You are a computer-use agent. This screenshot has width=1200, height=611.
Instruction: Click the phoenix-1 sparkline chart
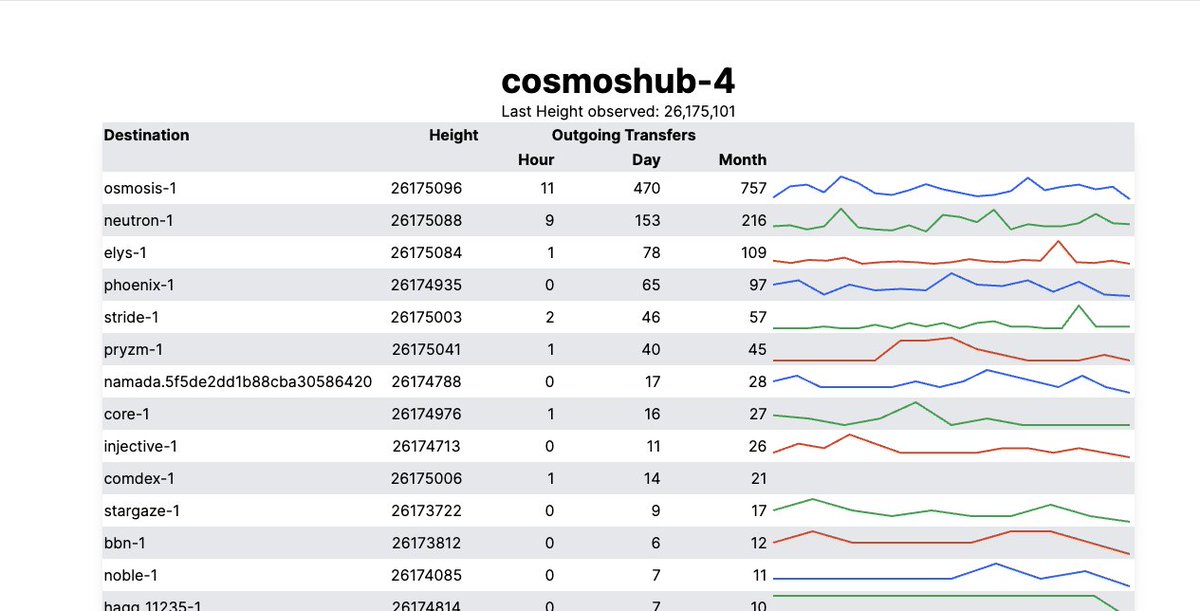click(x=951, y=284)
